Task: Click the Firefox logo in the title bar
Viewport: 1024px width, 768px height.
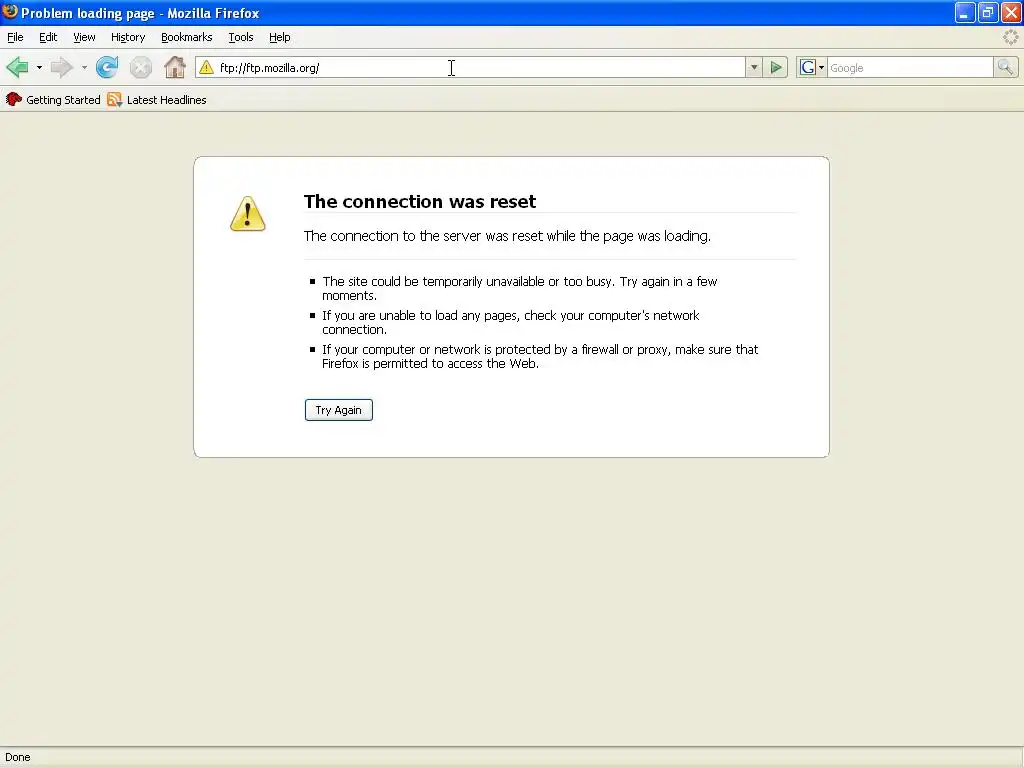Action: click(x=10, y=12)
